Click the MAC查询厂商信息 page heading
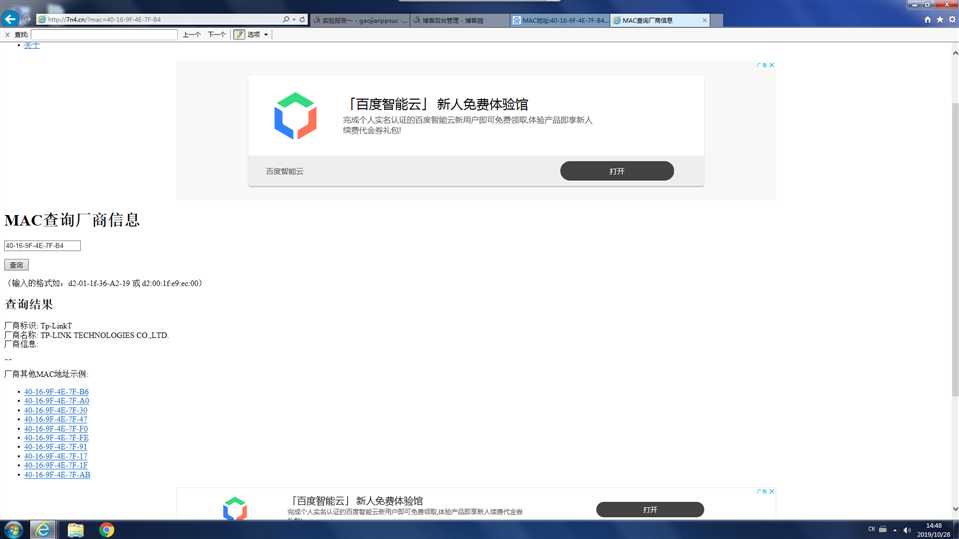The height and width of the screenshot is (539, 959). pyautogui.click(x=72, y=220)
